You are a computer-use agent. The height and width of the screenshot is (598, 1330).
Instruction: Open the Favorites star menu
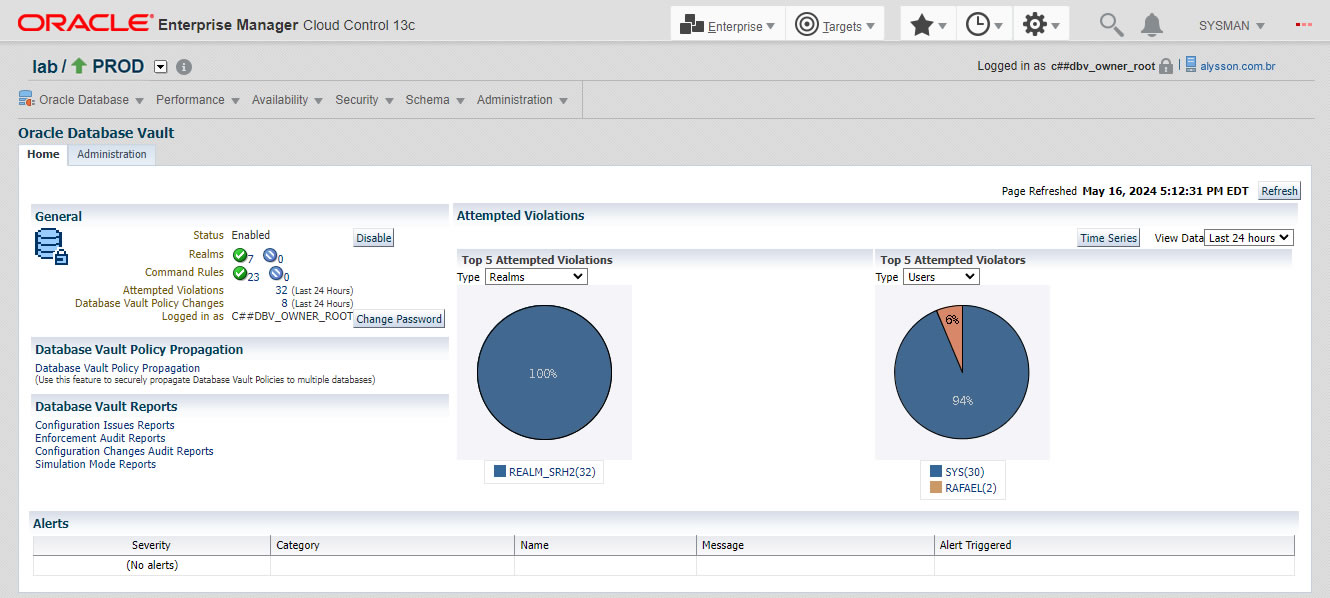coord(928,25)
